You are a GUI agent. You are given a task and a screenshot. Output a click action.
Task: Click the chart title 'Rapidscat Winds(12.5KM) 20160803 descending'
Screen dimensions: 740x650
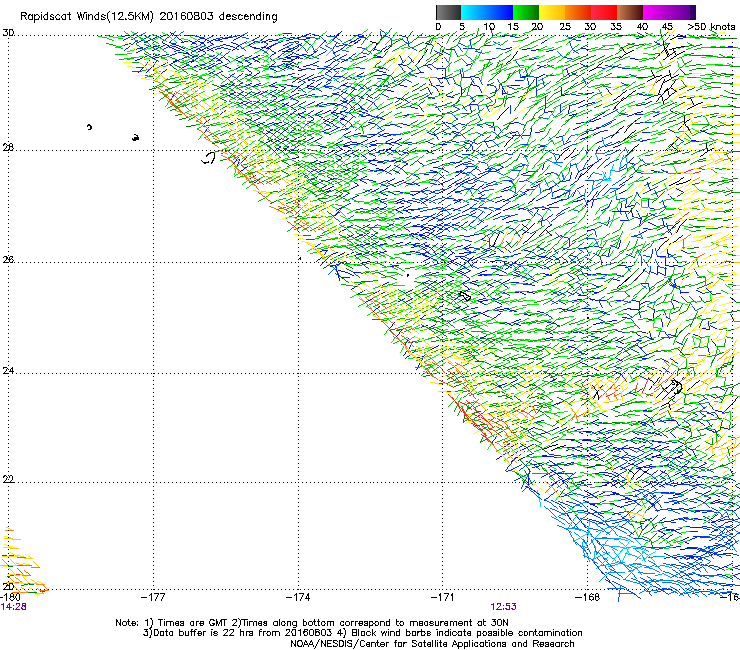(149, 17)
